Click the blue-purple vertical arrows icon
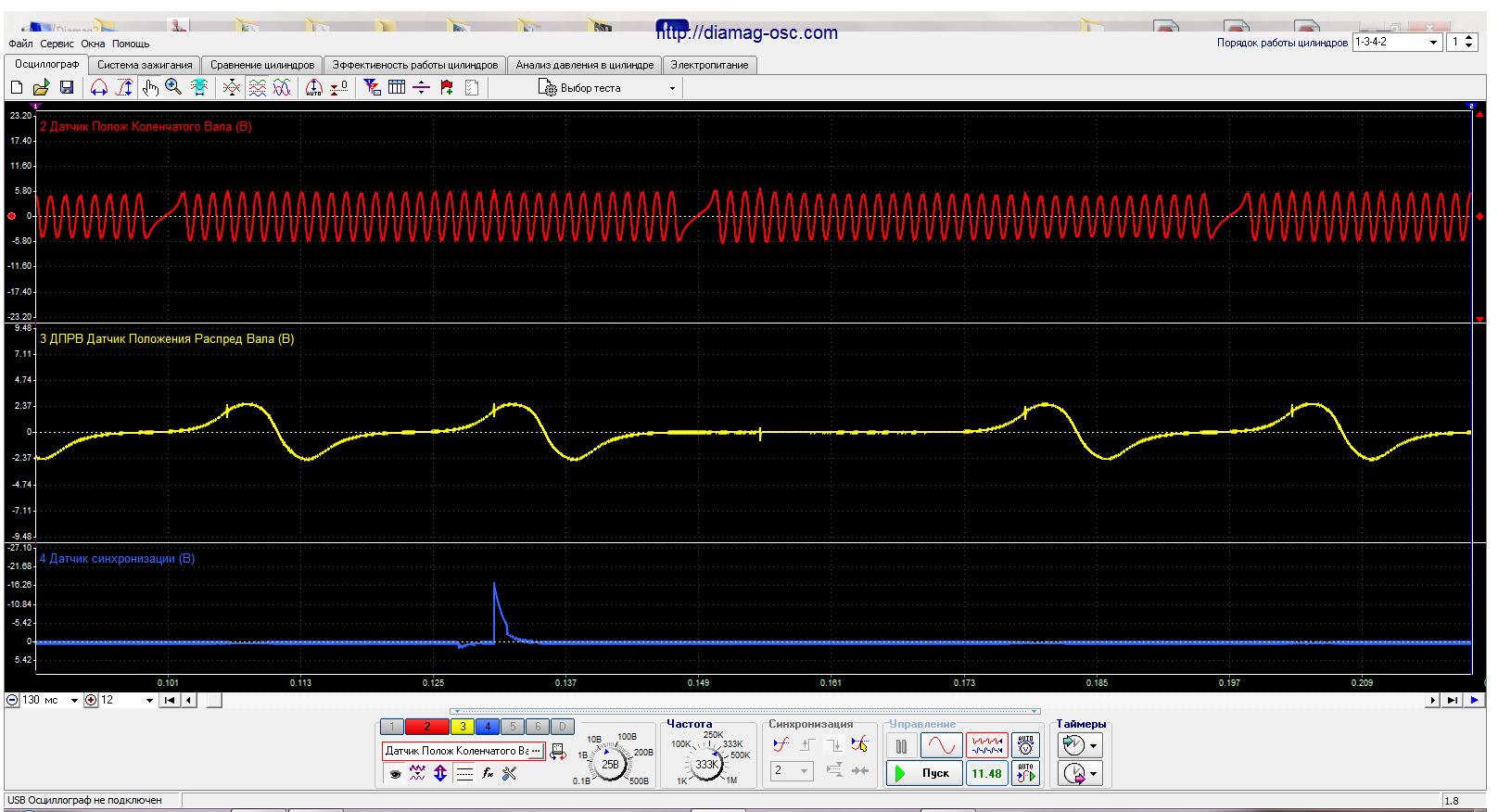The image size is (1498, 812). tap(440, 773)
